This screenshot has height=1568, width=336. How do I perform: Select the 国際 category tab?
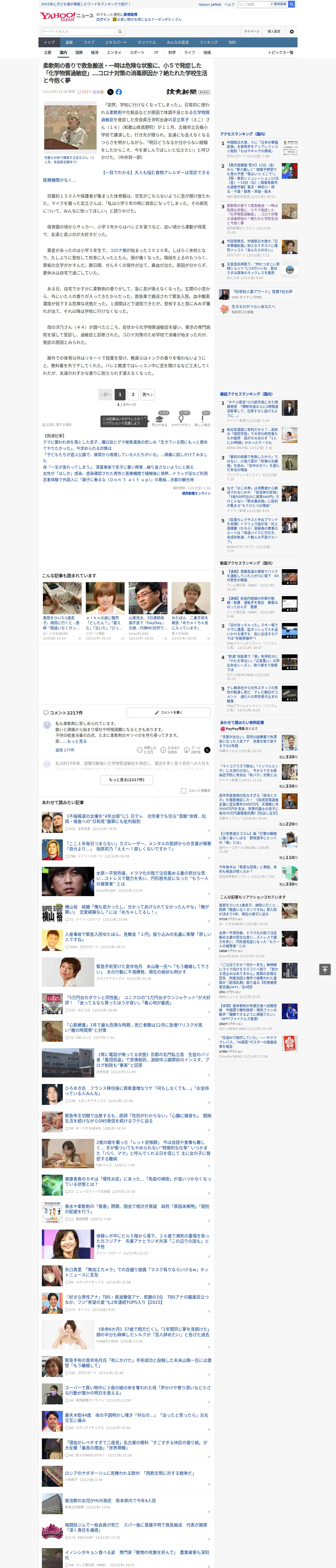[79, 53]
